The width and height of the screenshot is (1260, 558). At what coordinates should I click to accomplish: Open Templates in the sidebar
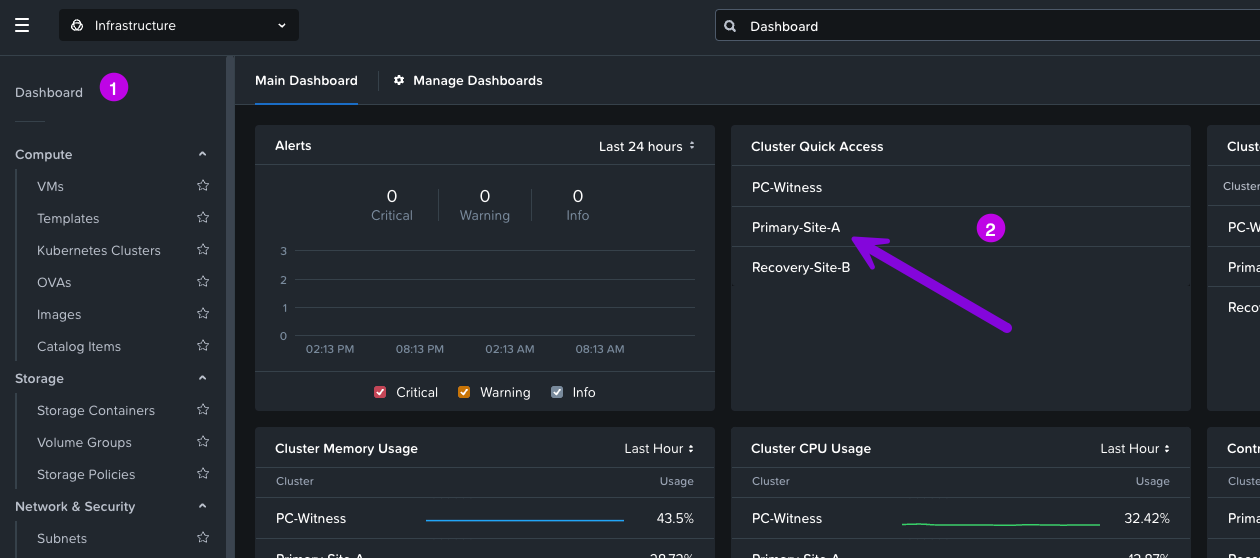(x=68, y=218)
